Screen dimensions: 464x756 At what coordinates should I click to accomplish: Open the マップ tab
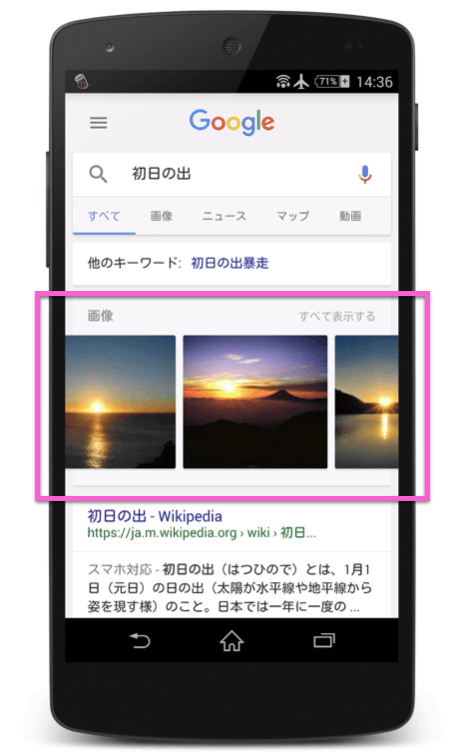(293, 216)
